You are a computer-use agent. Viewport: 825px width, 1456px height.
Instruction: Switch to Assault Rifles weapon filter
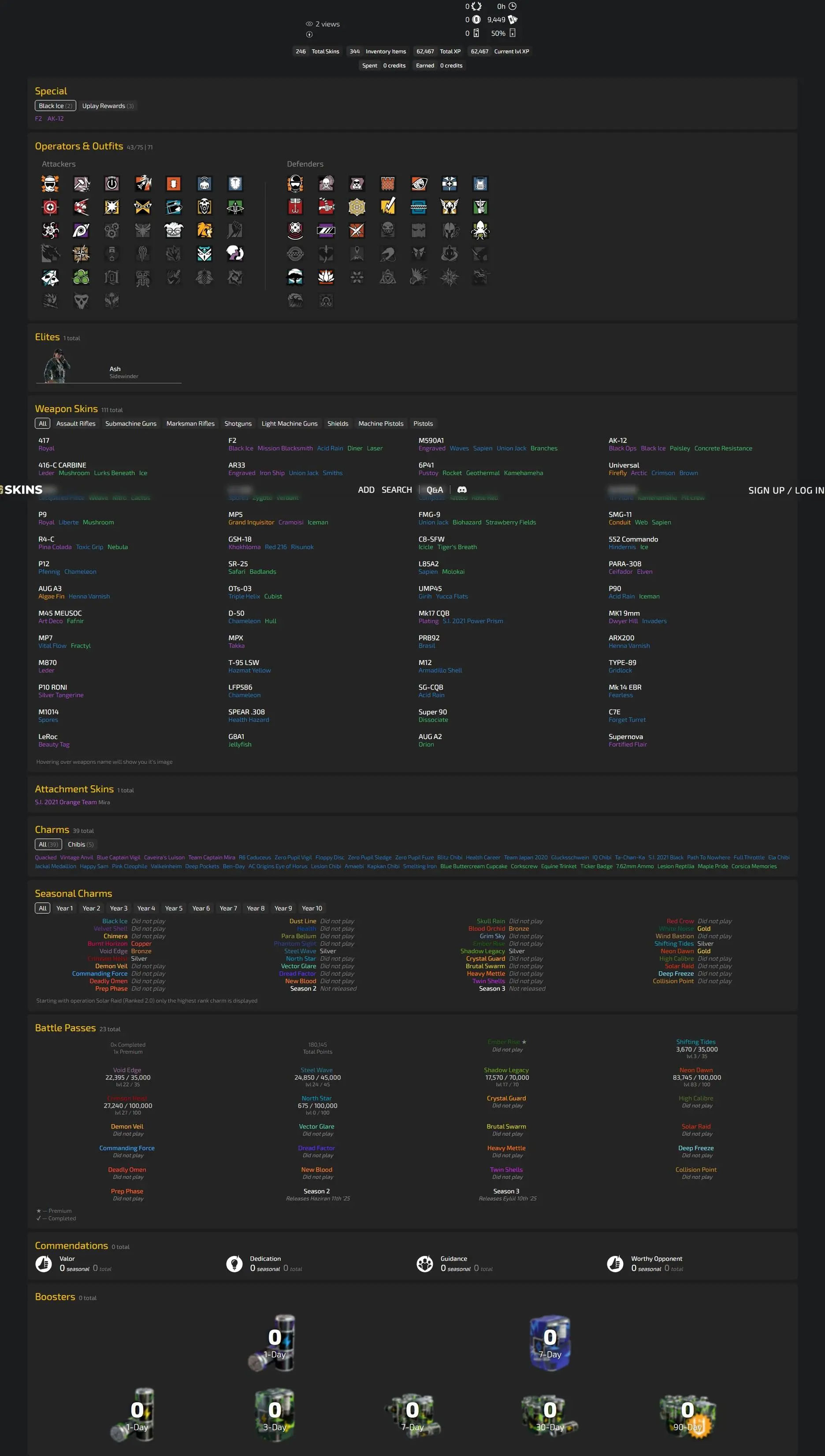76,423
